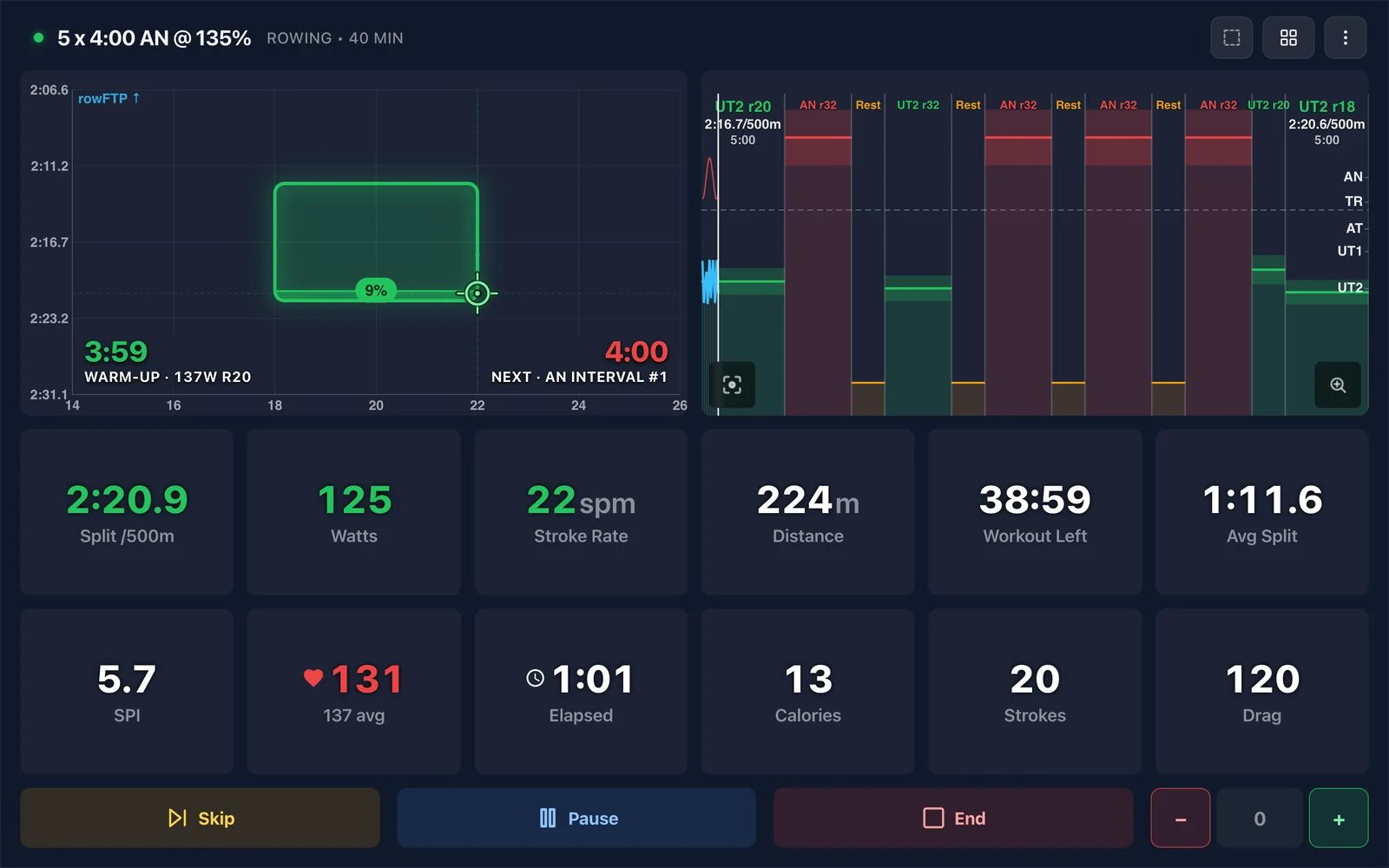Click the WARM-UP · 137W R20 label
1389x868 pixels.
click(x=168, y=377)
